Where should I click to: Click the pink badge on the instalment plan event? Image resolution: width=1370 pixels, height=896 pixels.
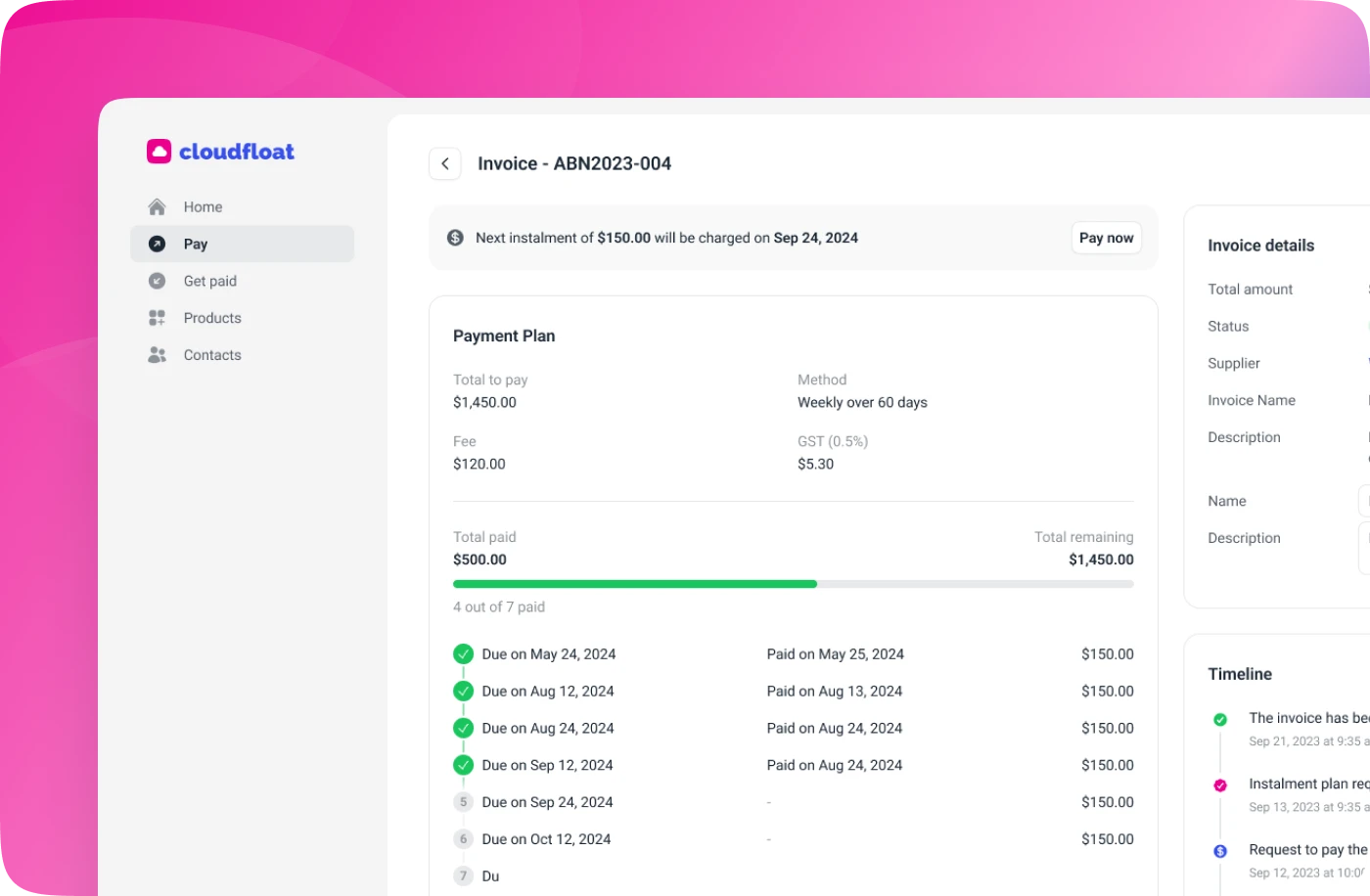tap(1219, 784)
